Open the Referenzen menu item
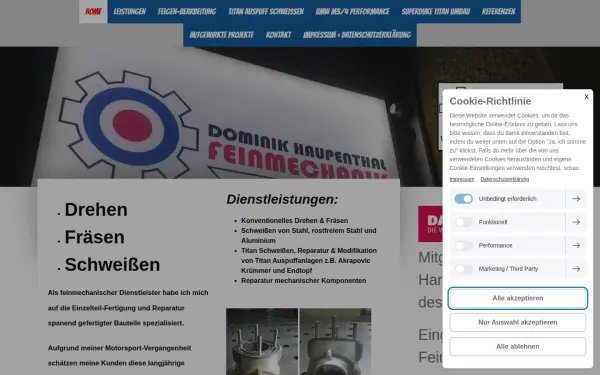600x375 pixels. point(498,11)
